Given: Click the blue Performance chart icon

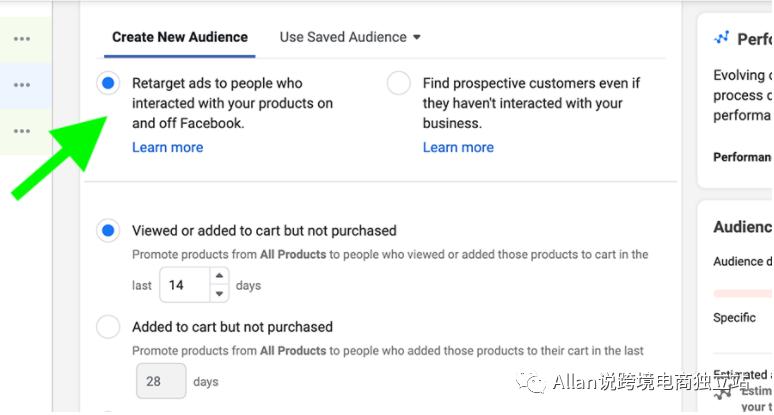Looking at the screenshot, I should click(x=722, y=38).
